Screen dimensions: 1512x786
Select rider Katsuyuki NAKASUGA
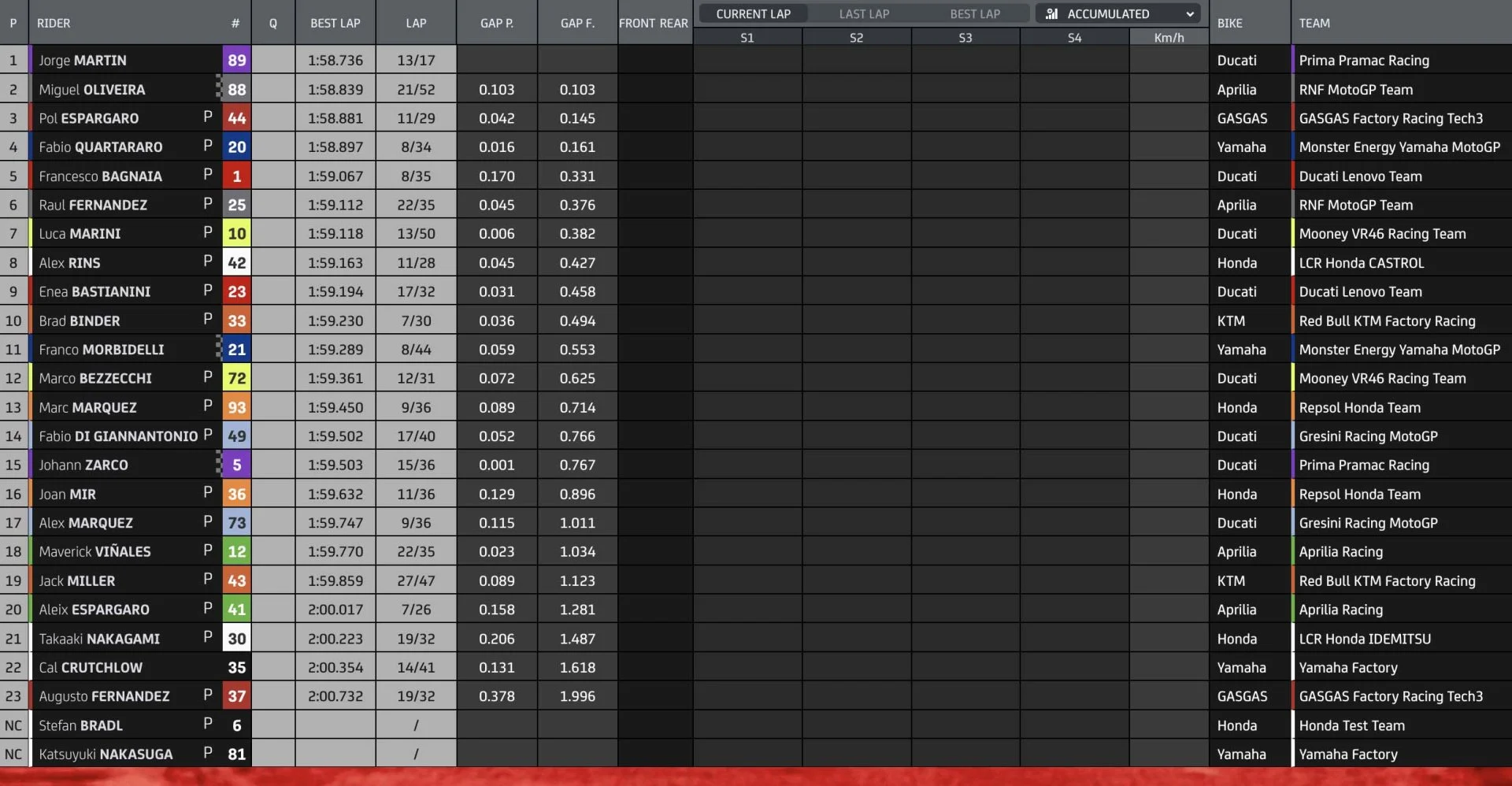pyautogui.click(x=106, y=754)
